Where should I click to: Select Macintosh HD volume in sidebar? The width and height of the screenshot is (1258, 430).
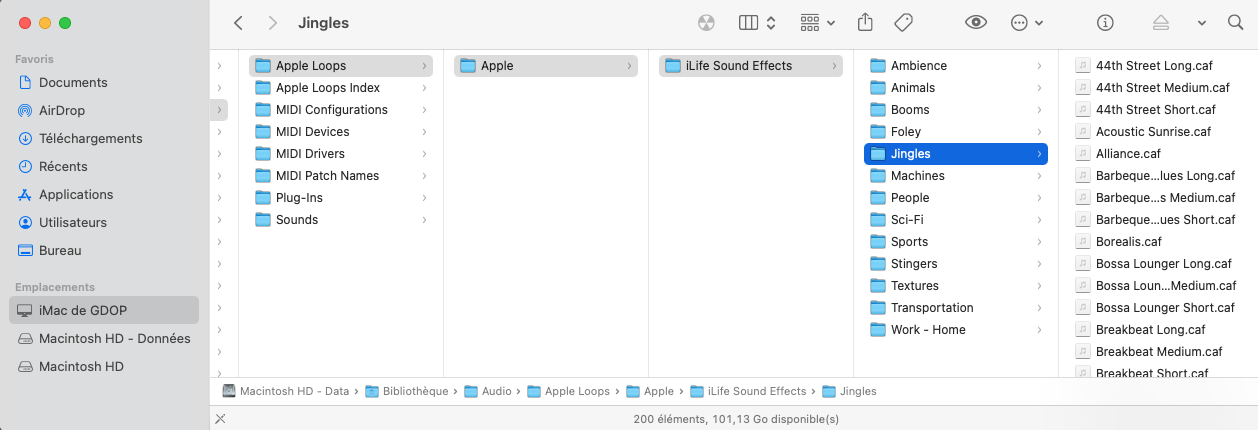coord(105,367)
